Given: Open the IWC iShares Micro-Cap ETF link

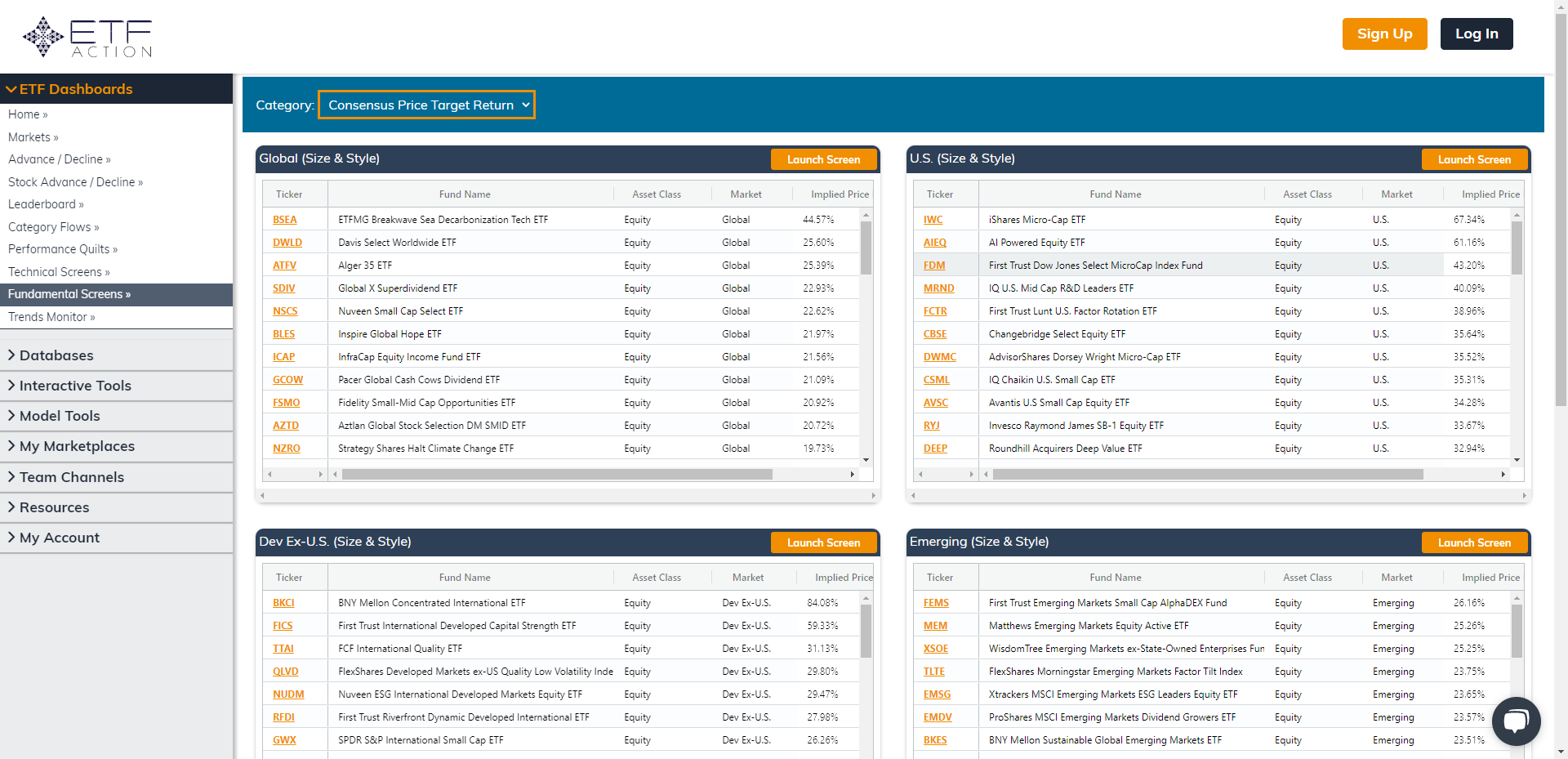Looking at the screenshot, I should (x=932, y=219).
